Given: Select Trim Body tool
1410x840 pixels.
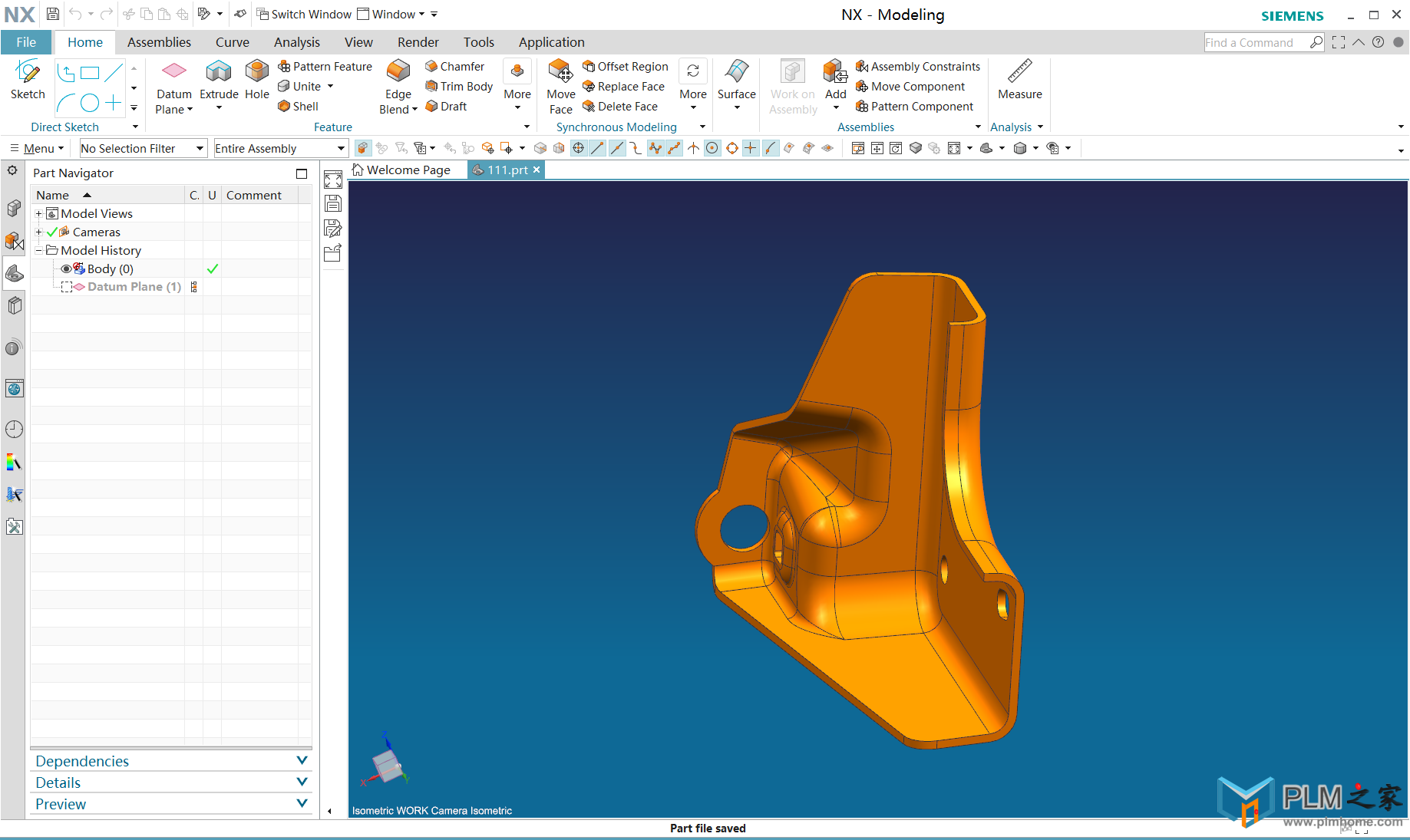Looking at the screenshot, I should coord(459,87).
